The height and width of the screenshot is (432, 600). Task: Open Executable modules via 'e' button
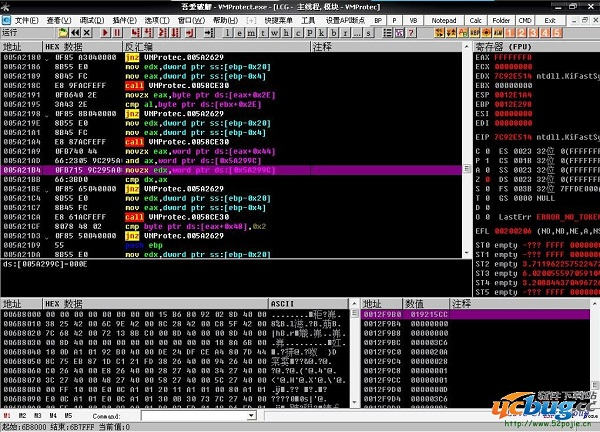coord(240,33)
